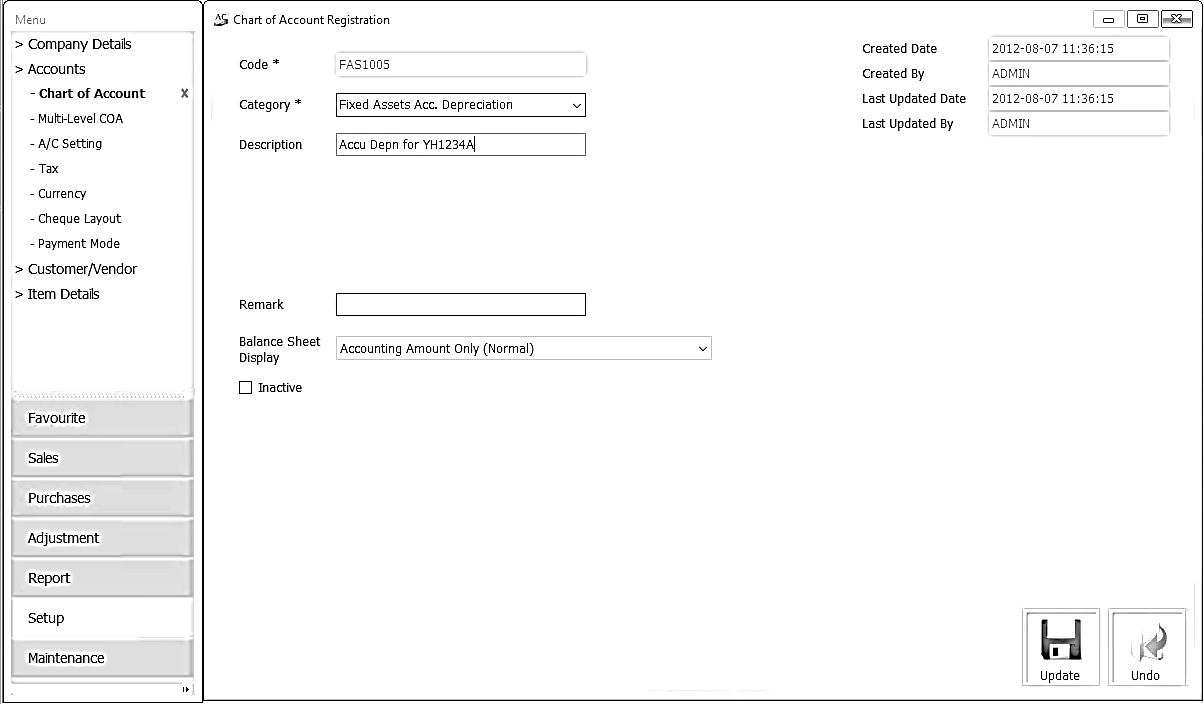Viewport: 1204px width, 704px height.
Task: Click the menu panel scroll right arrow
Action: click(x=186, y=689)
